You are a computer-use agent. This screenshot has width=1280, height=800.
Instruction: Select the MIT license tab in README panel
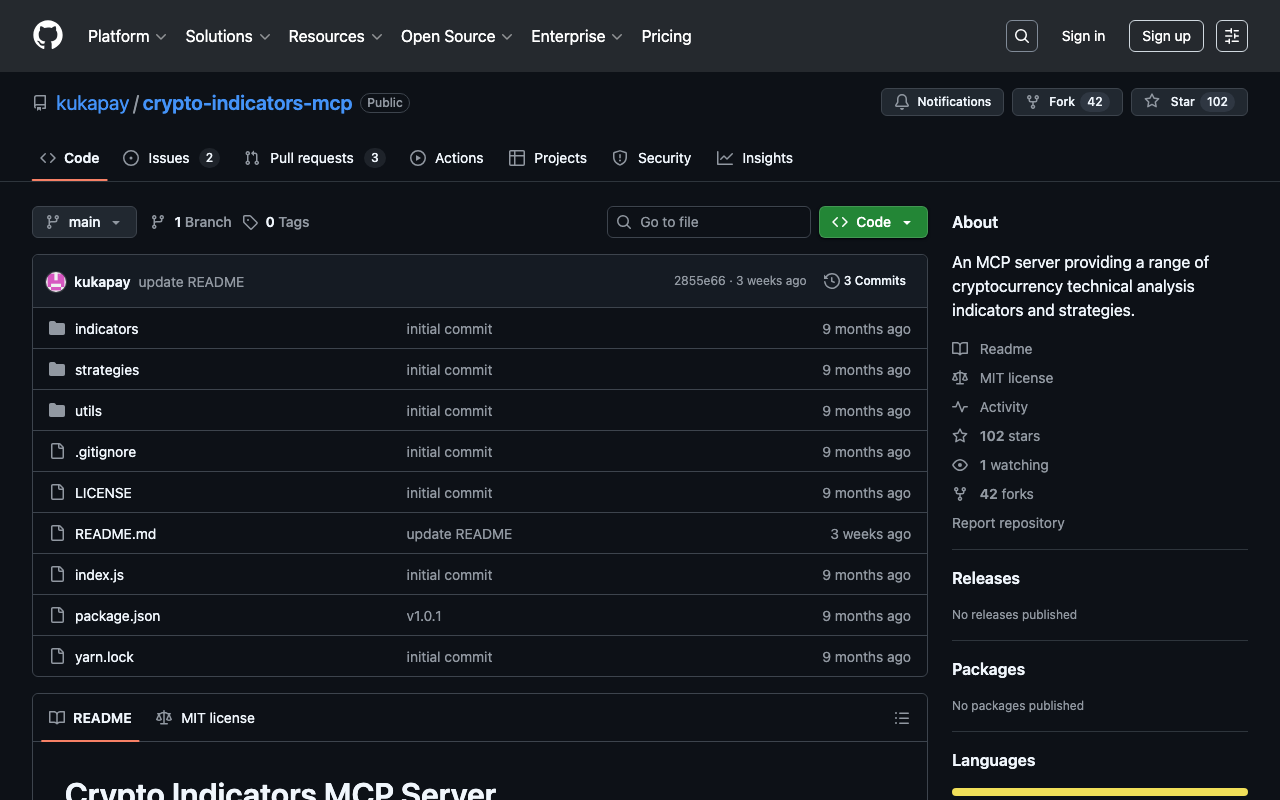coord(206,718)
